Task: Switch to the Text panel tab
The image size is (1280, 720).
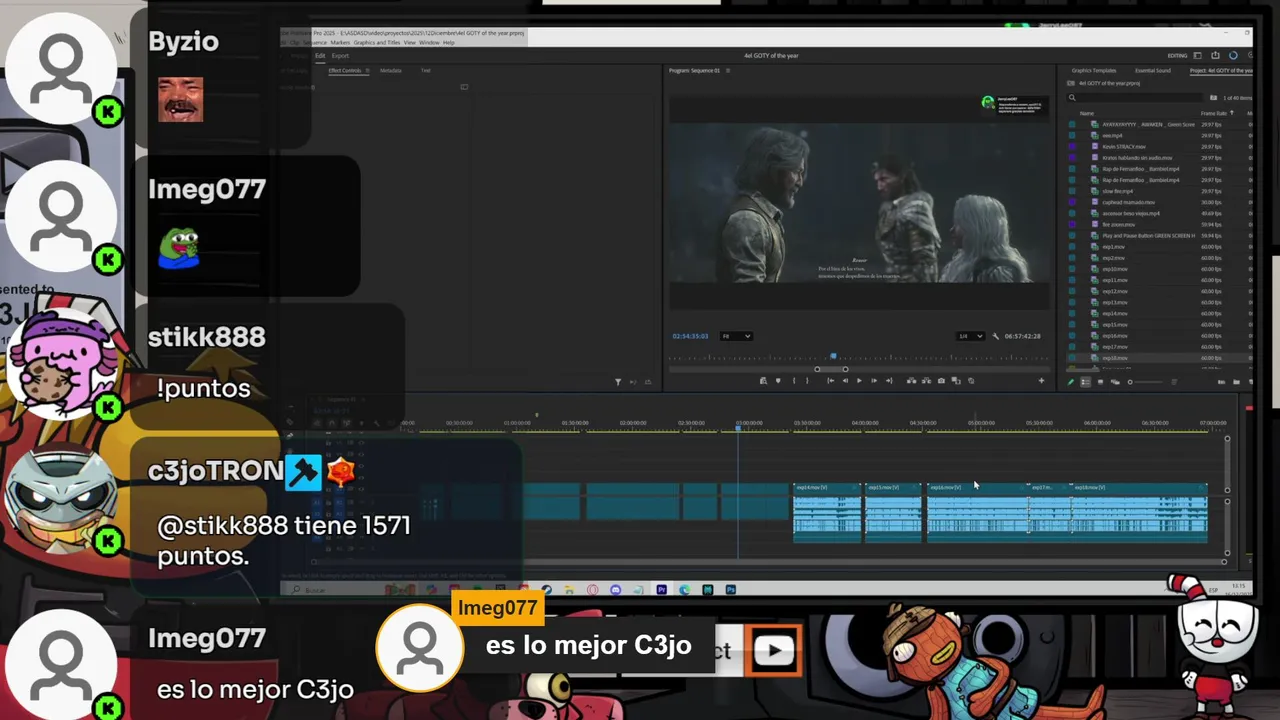Action: click(x=426, y=70)
